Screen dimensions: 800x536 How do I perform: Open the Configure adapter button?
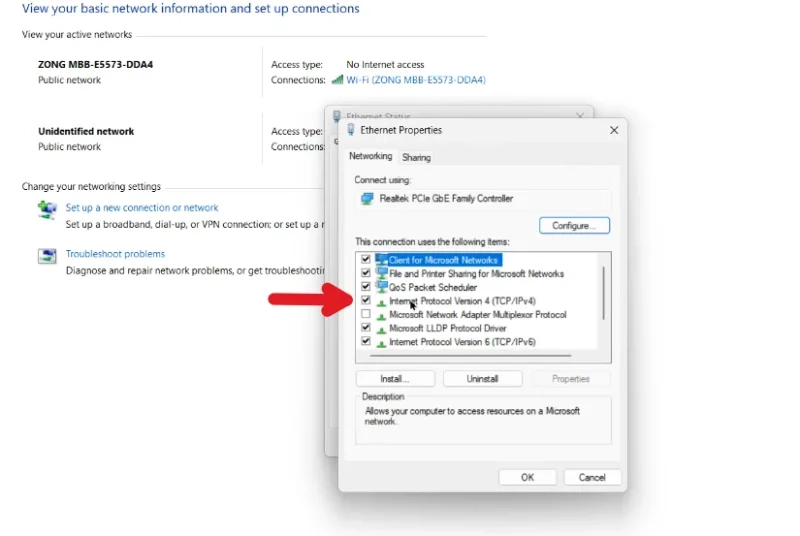(574, 225)
